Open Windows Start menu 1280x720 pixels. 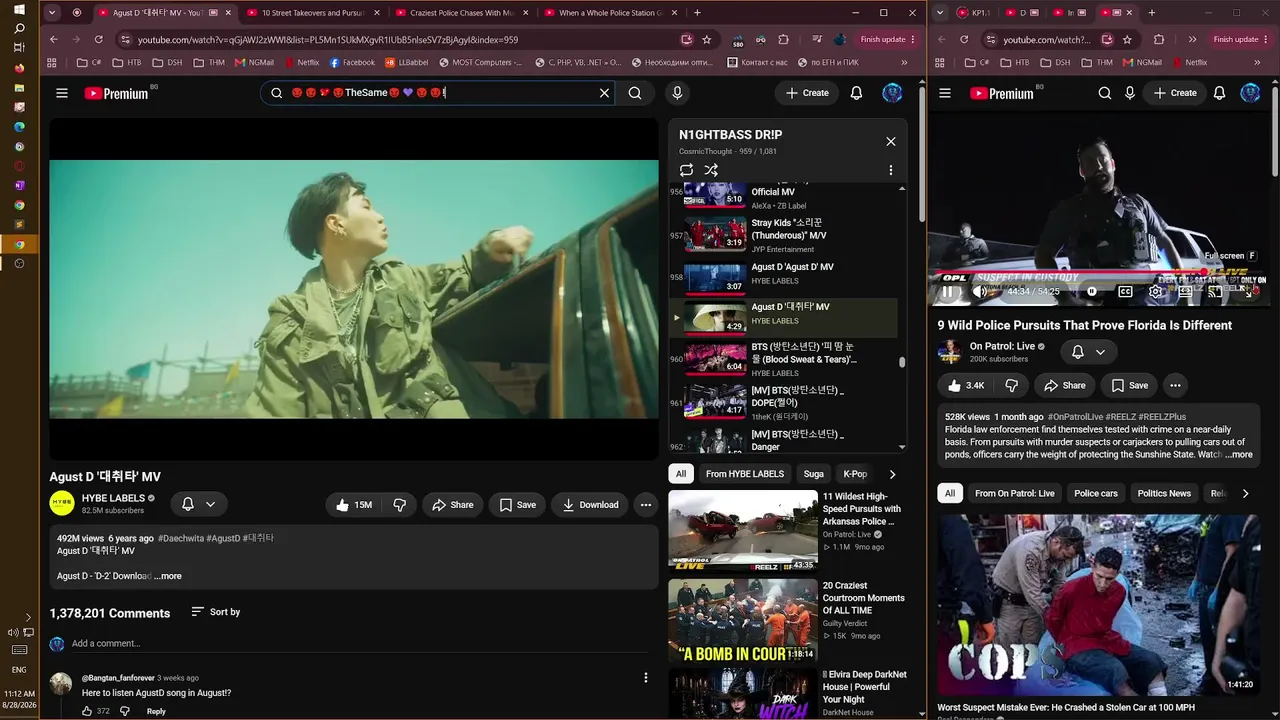[x=19, y=9]
